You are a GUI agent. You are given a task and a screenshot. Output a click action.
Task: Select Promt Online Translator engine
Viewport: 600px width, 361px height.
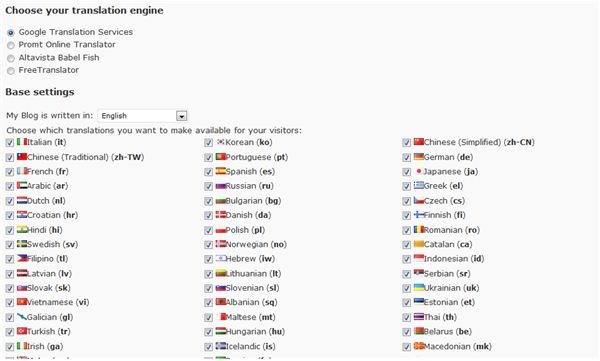[11, 45]
